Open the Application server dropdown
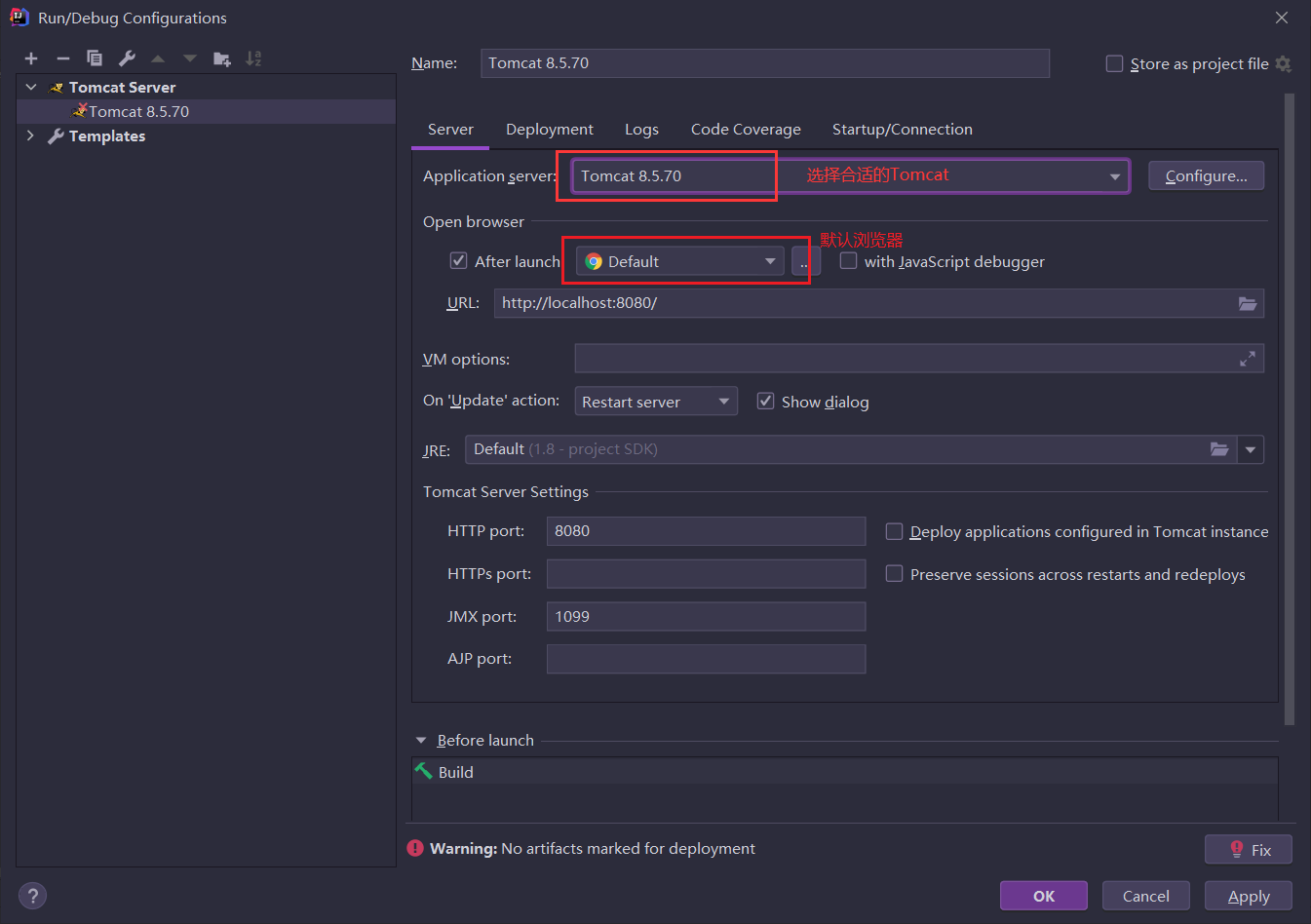Viewport: 1311px width, 924px height. [x=1114, y=176]
